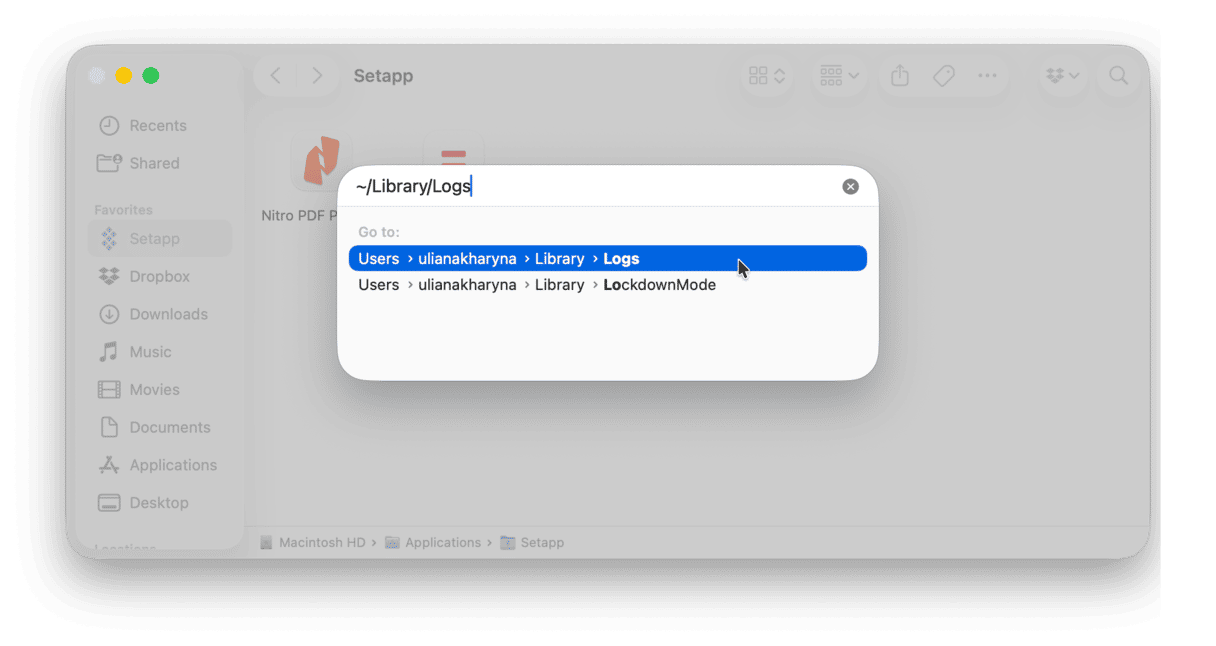The width and height of the screenshot is (1216, 646).
Task: Select the Library › Logs suggestion
Action: tap(607, 258)
